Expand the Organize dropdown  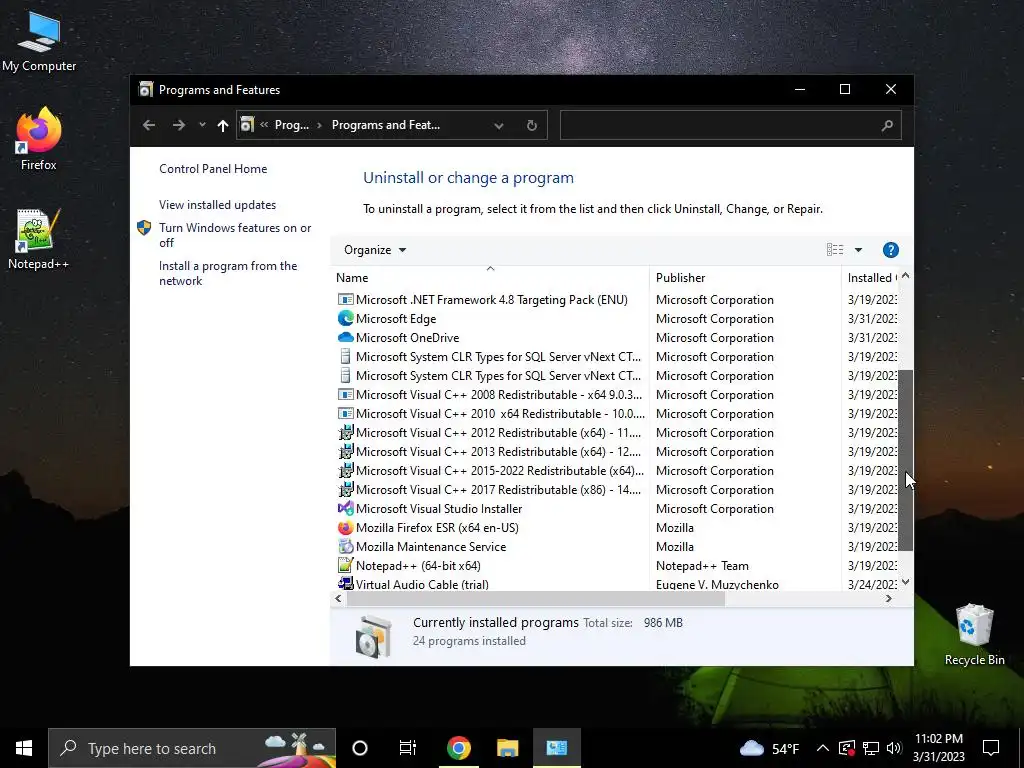tap(375, 250)
